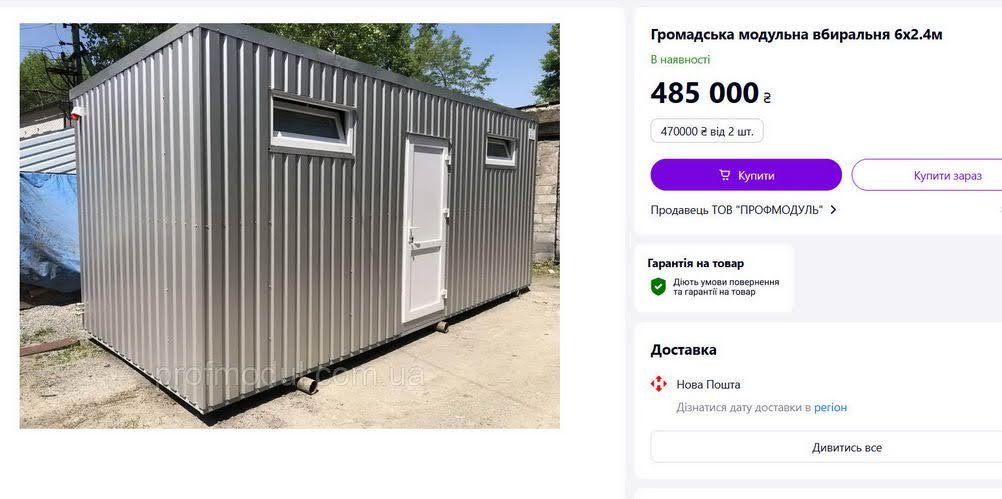The height and width of the screenshot is (499, 1002).
Task: Click the Нова Пошта logo icon
Action: click(658, 384)
